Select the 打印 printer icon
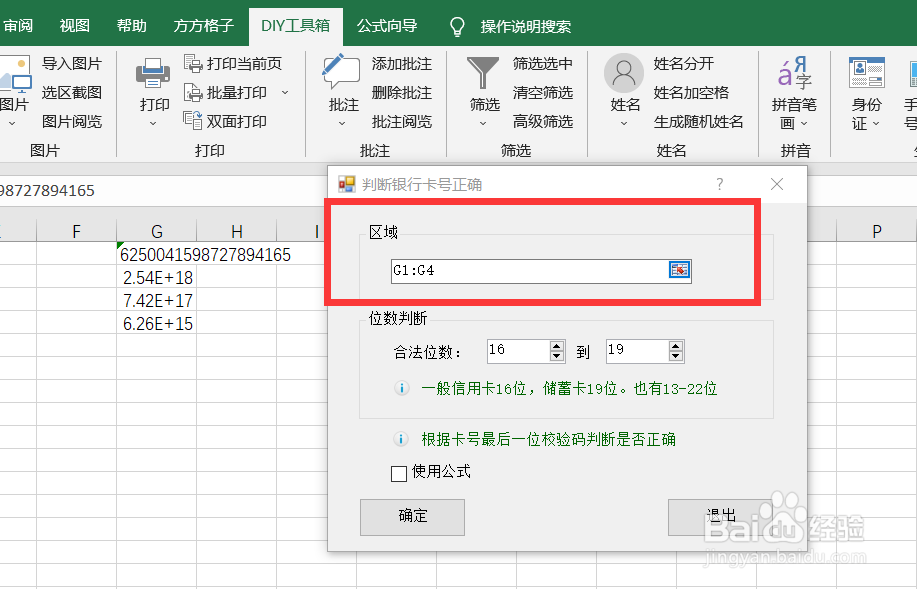The width and height of the screenshot is (917, 589). tap(152, 72)
